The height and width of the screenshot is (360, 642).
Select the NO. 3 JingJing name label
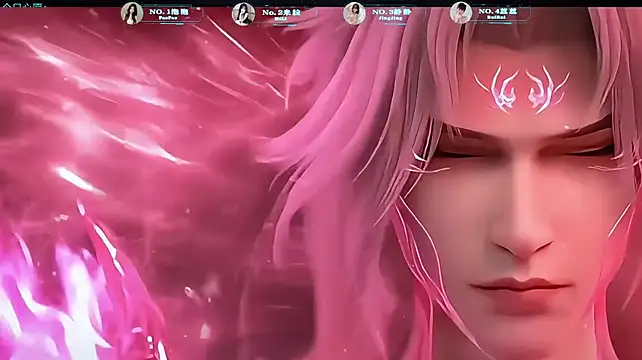pyautogui.click(x=391, y=14)
